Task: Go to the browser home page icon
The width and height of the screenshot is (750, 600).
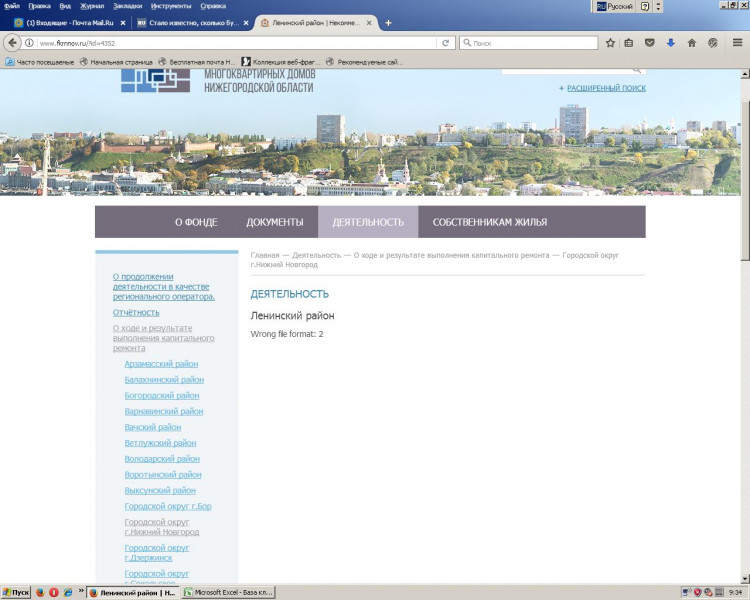Action: (691, 43)
